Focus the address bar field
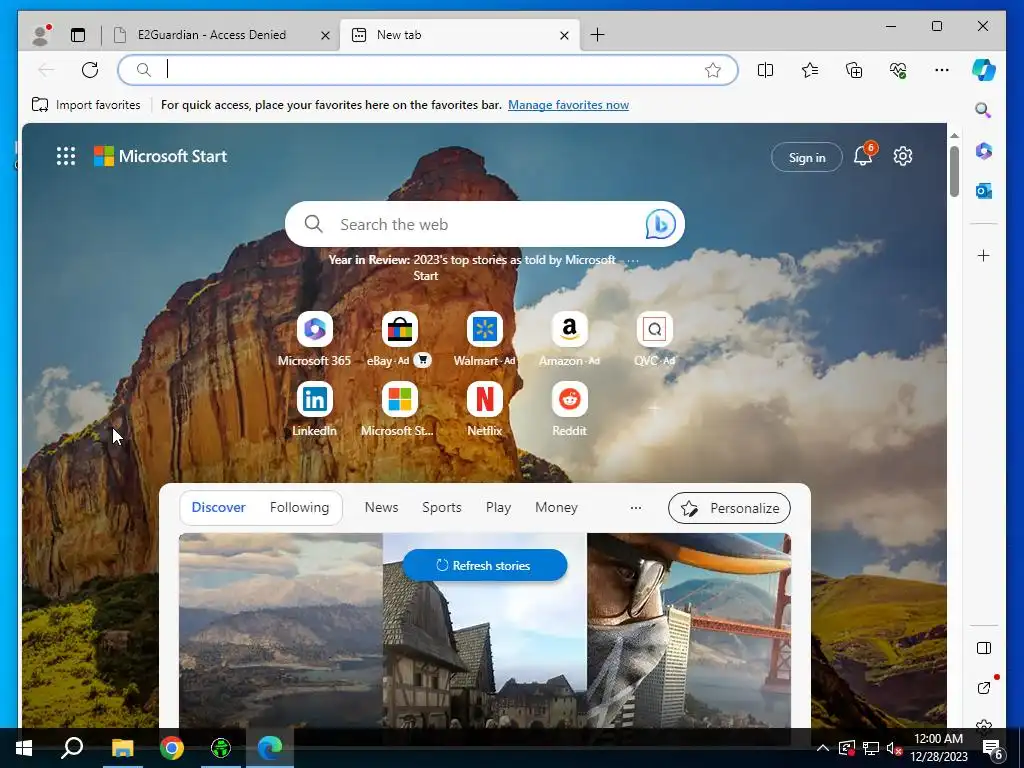This screenshot has width=1024, height=768. (428, 70)
